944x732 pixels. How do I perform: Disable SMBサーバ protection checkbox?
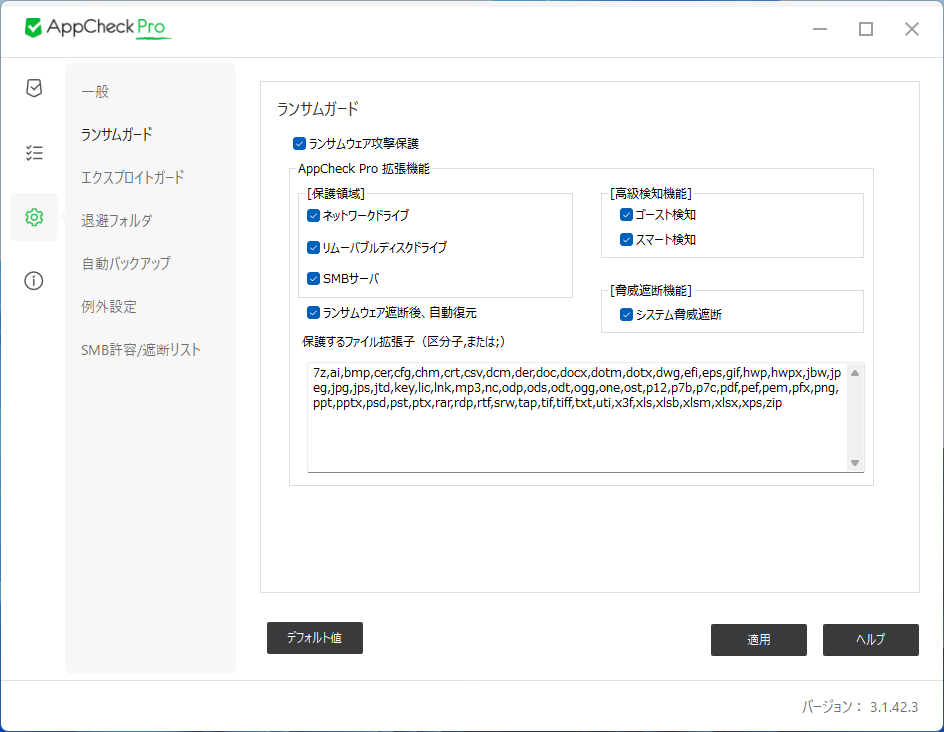point(313,278)
